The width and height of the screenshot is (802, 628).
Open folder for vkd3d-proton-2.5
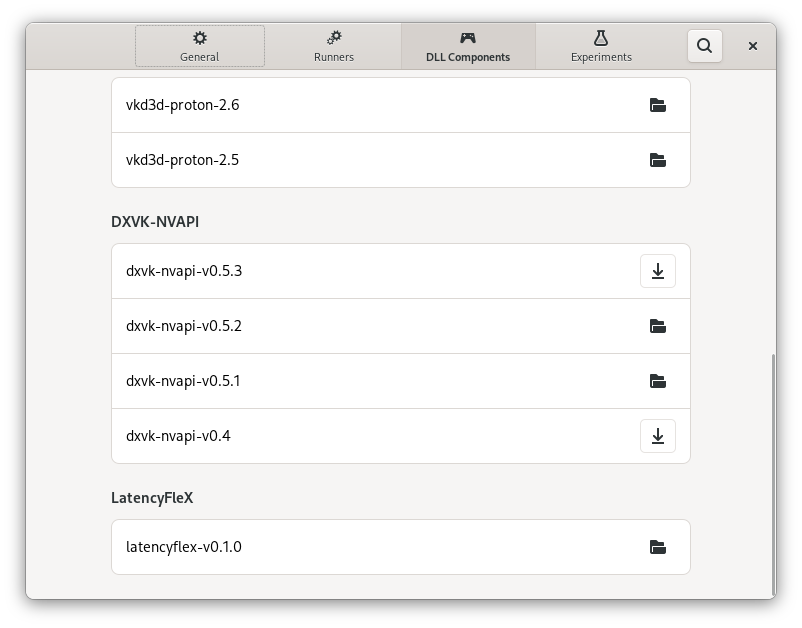click(658, 160)
